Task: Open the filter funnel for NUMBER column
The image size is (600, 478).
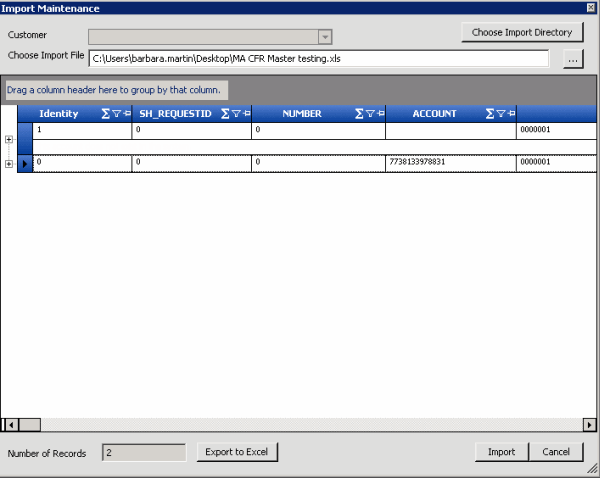Action: pyautogui.click(x=367, y=114)
